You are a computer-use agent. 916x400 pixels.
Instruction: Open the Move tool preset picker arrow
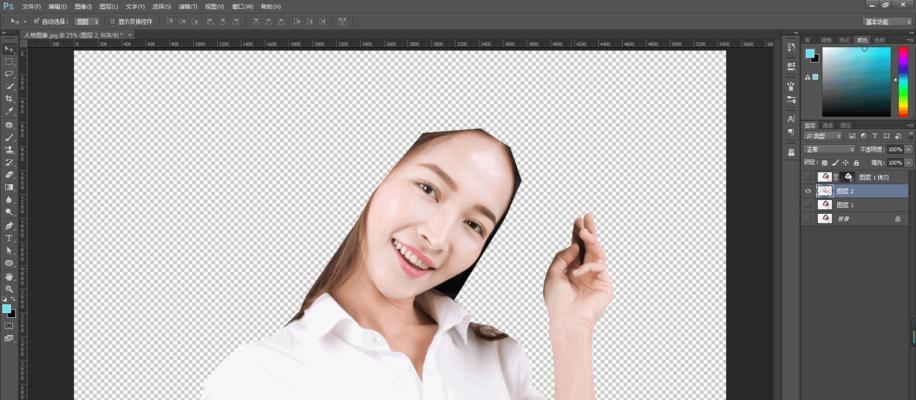pyautogui.click(x=25, y=22)
